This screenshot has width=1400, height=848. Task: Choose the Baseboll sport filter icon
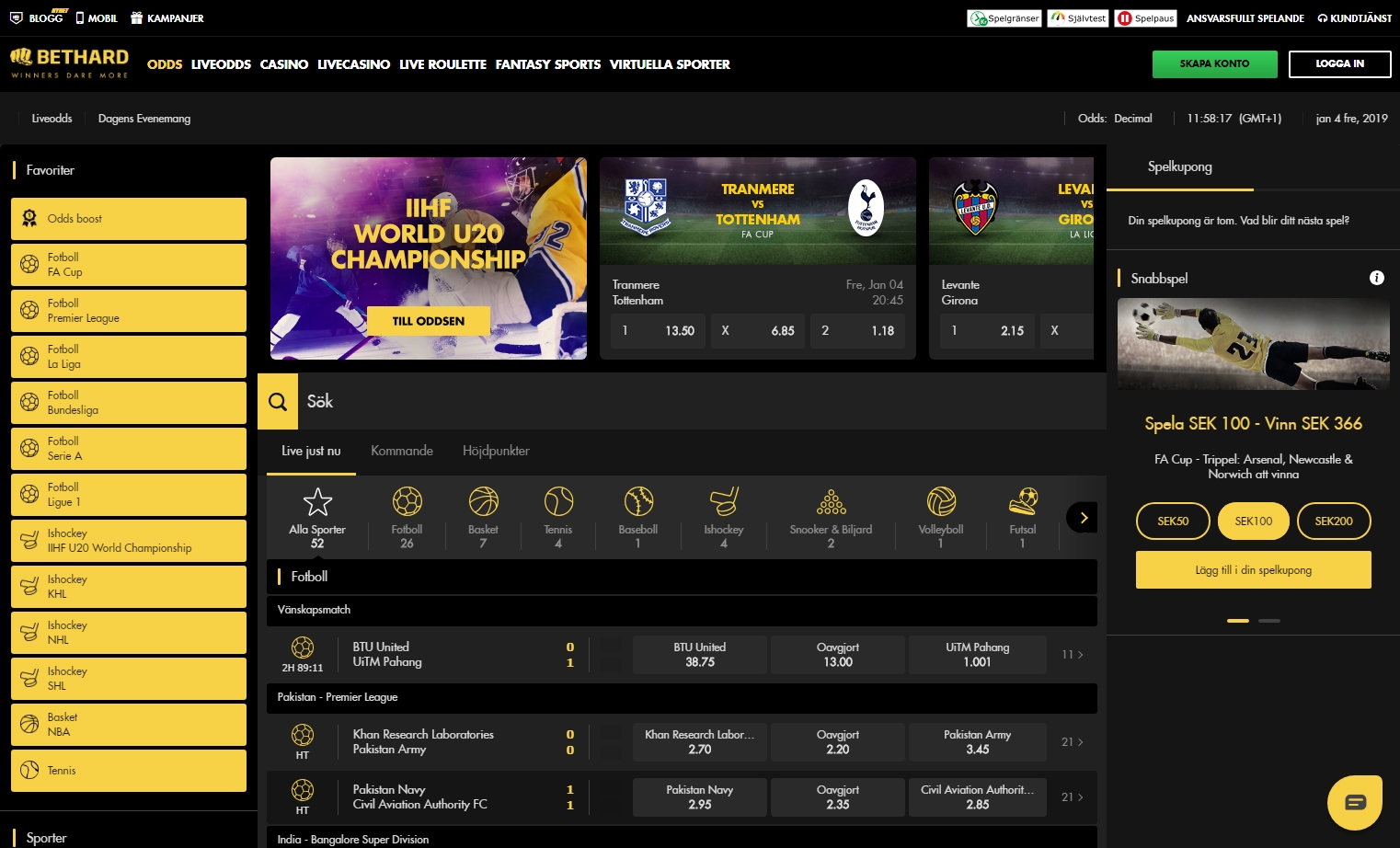638,502
